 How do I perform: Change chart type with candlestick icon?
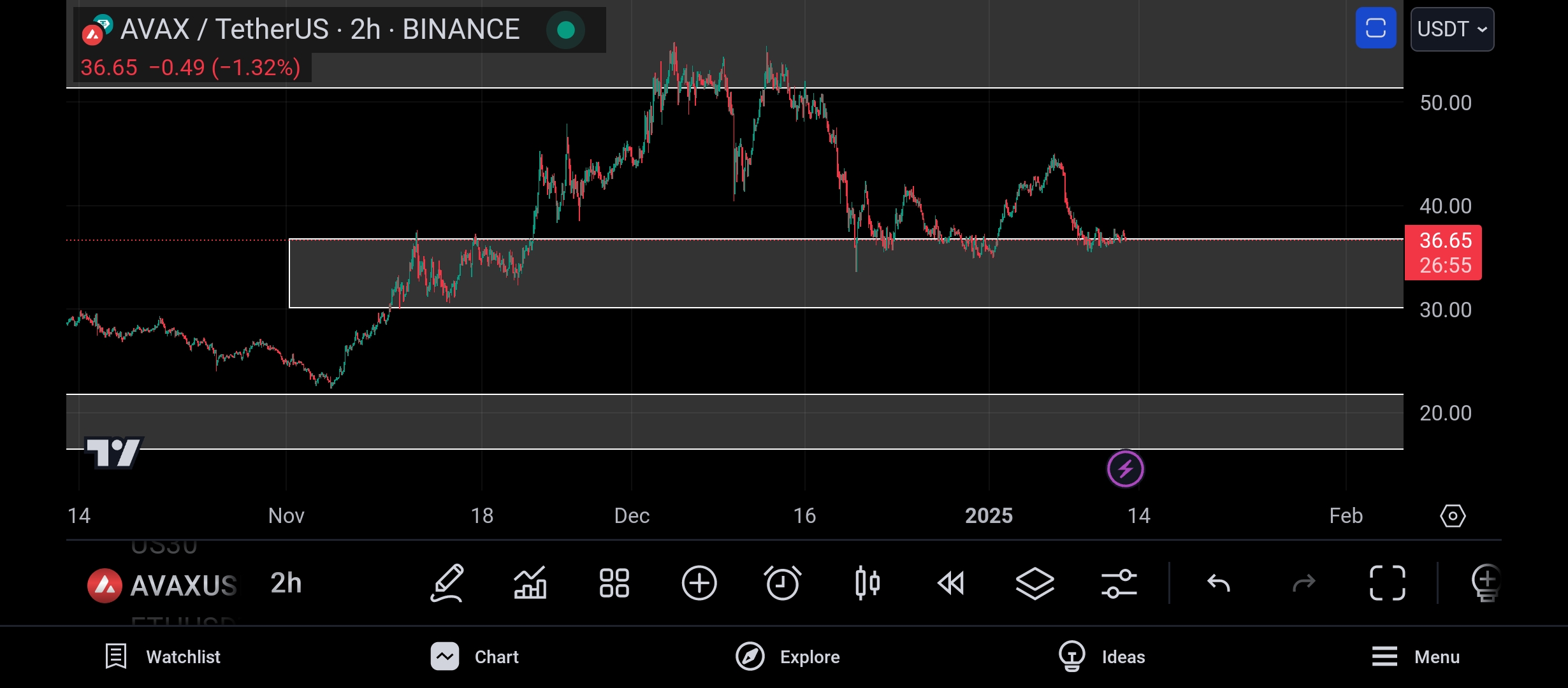(867, 583)
